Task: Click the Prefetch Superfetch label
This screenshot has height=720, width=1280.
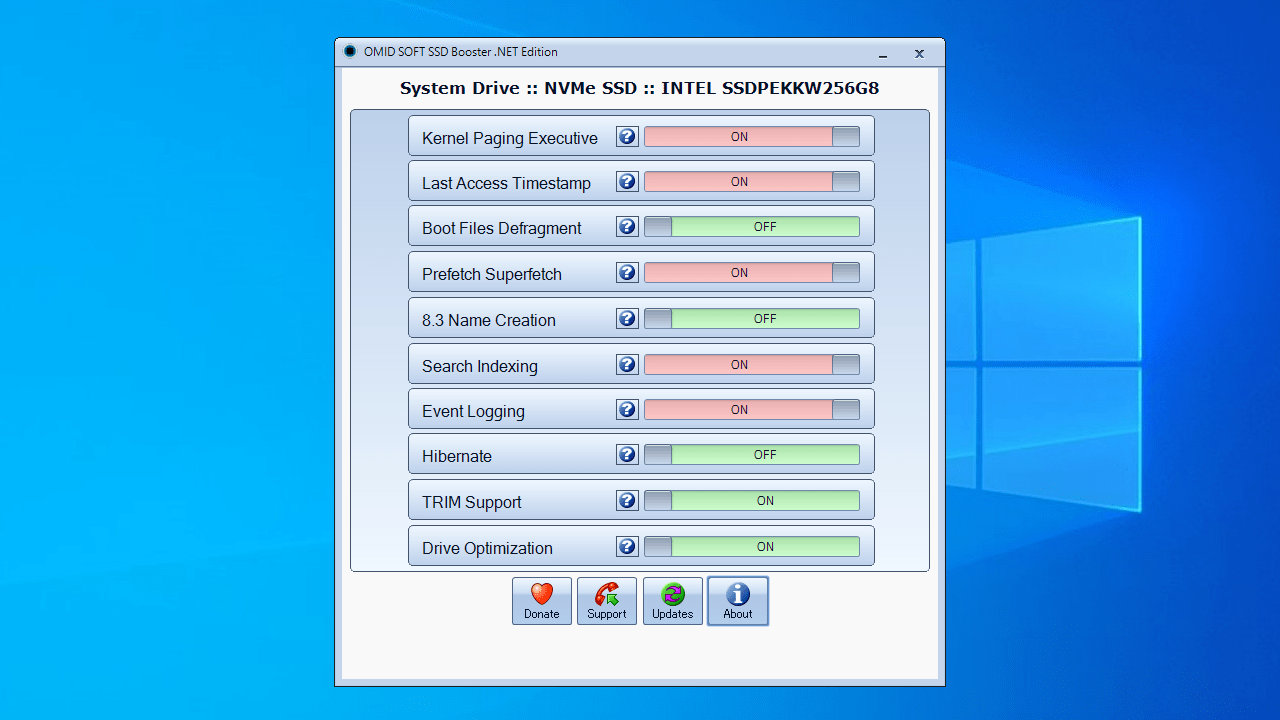Action: tap(492, 274)
